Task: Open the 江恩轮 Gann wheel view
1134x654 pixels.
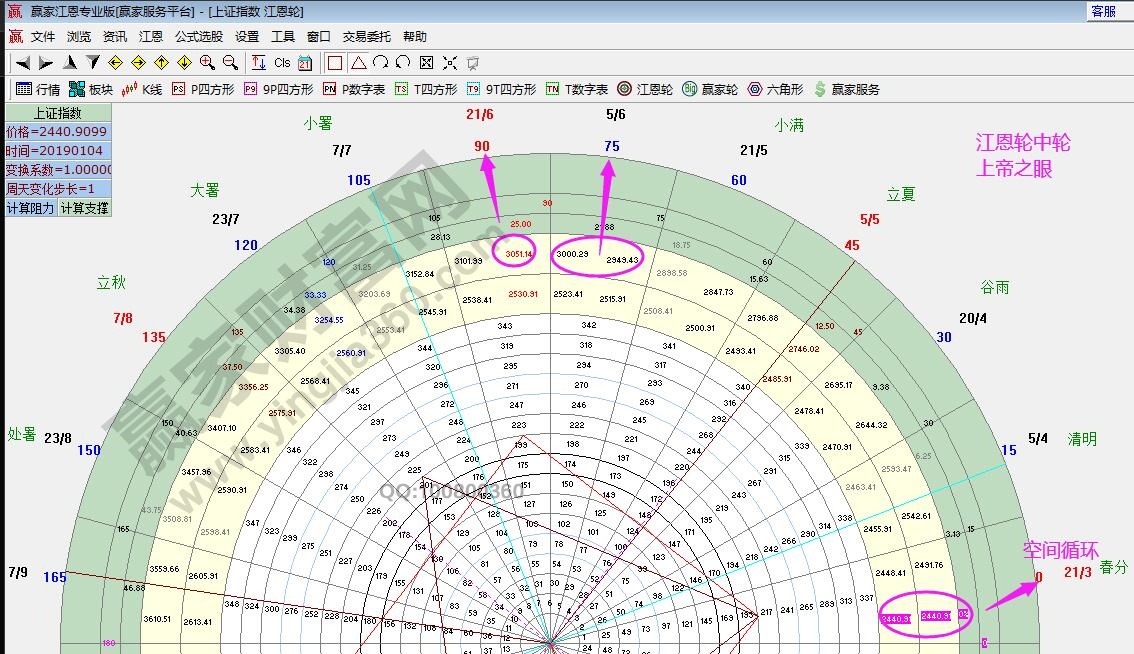Action: [x=645, y=89]
